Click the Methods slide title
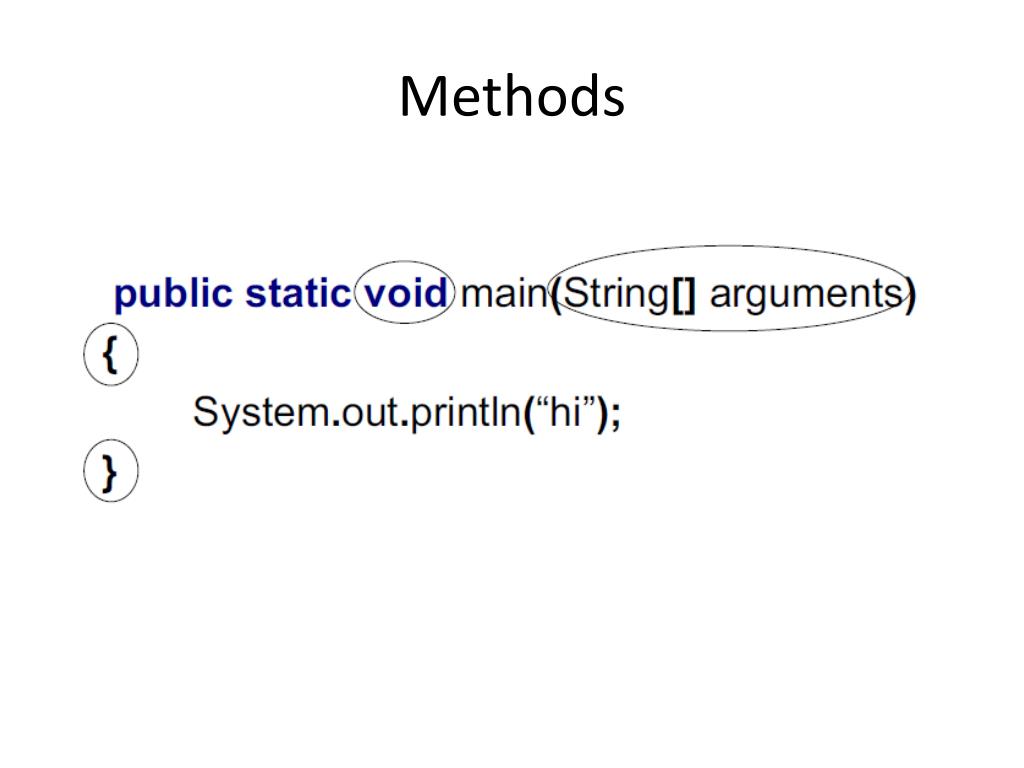 512,97
